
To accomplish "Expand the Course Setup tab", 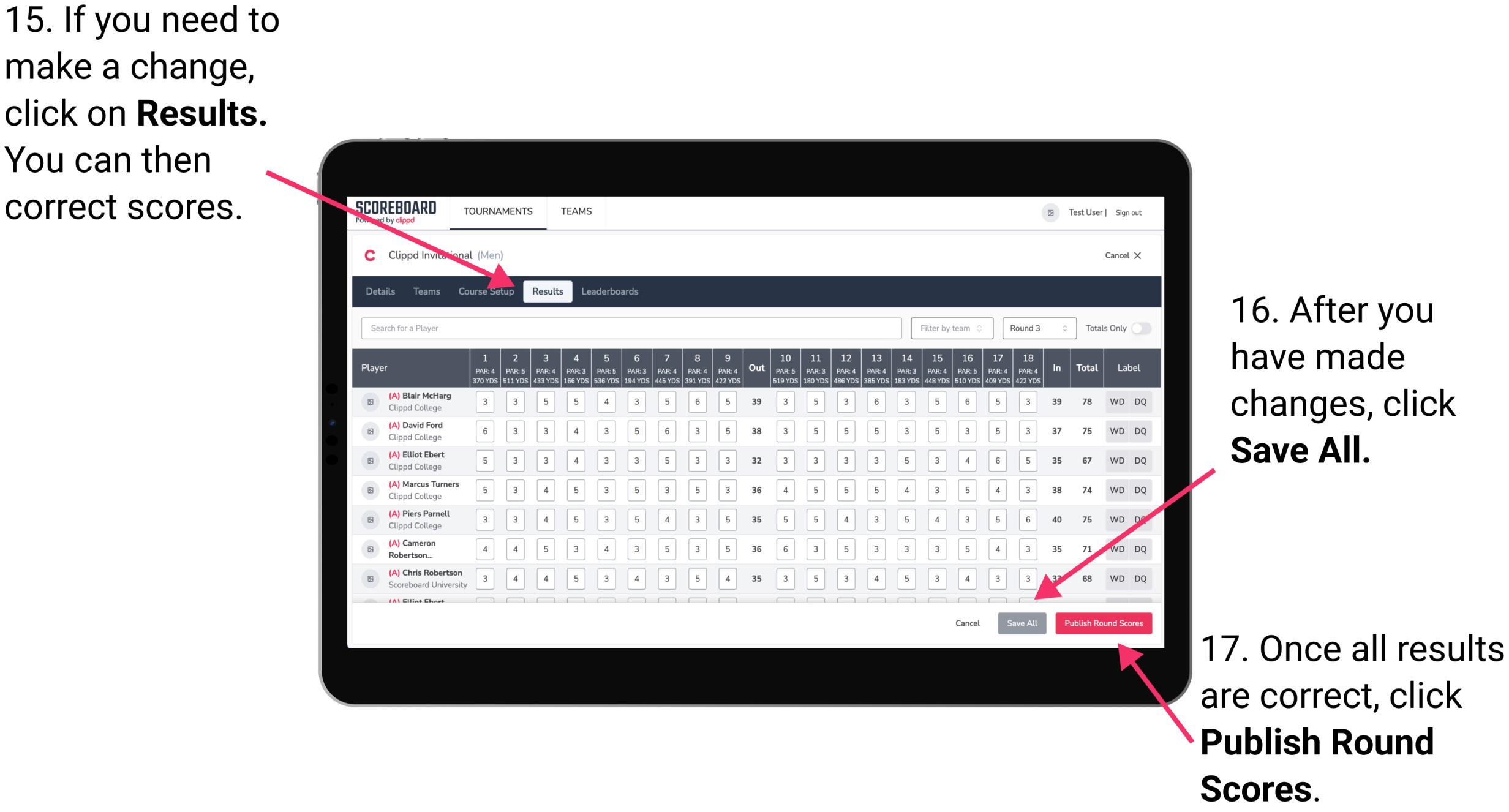I will coord(486,291).
